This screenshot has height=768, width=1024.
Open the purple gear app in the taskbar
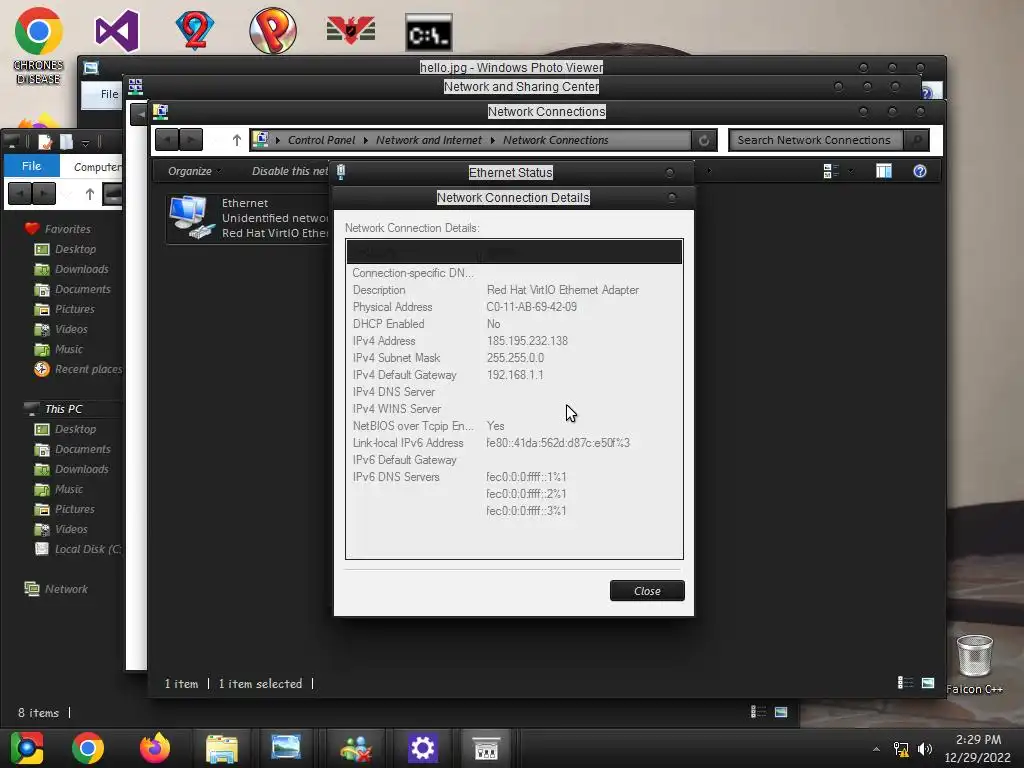pyautogui.click(x=423, y=748)
